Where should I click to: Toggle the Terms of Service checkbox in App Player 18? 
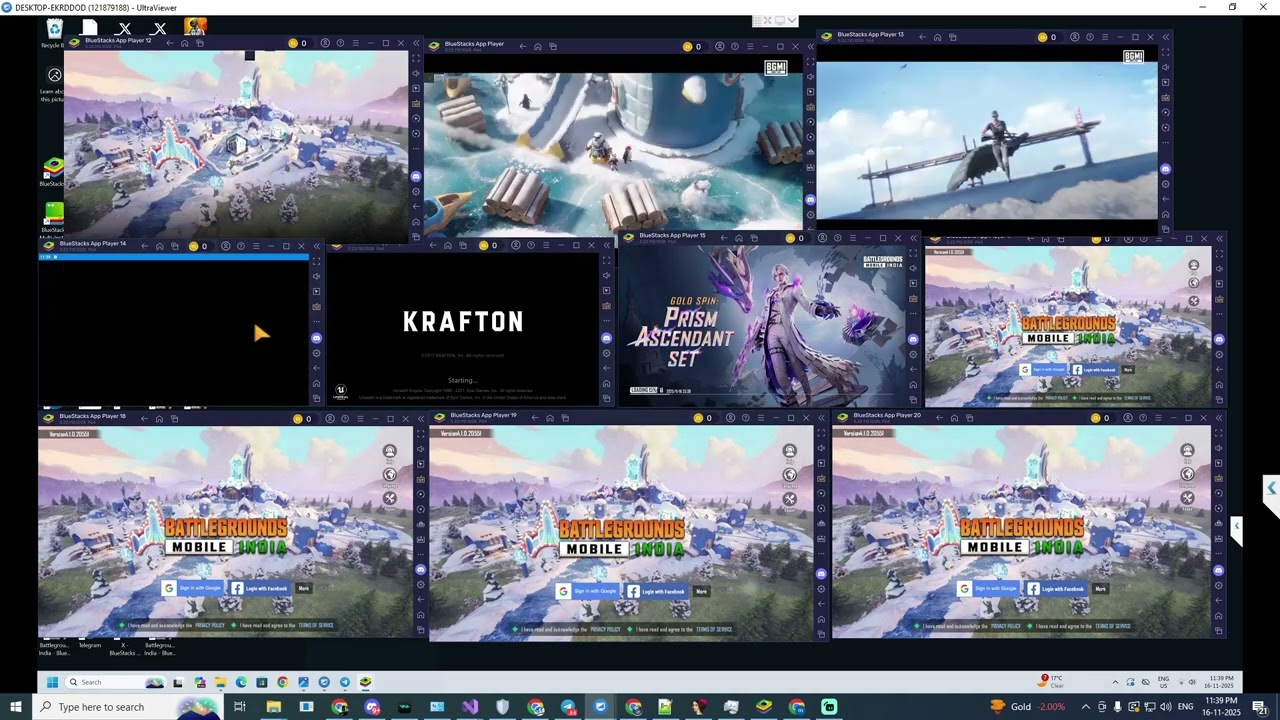234,625
